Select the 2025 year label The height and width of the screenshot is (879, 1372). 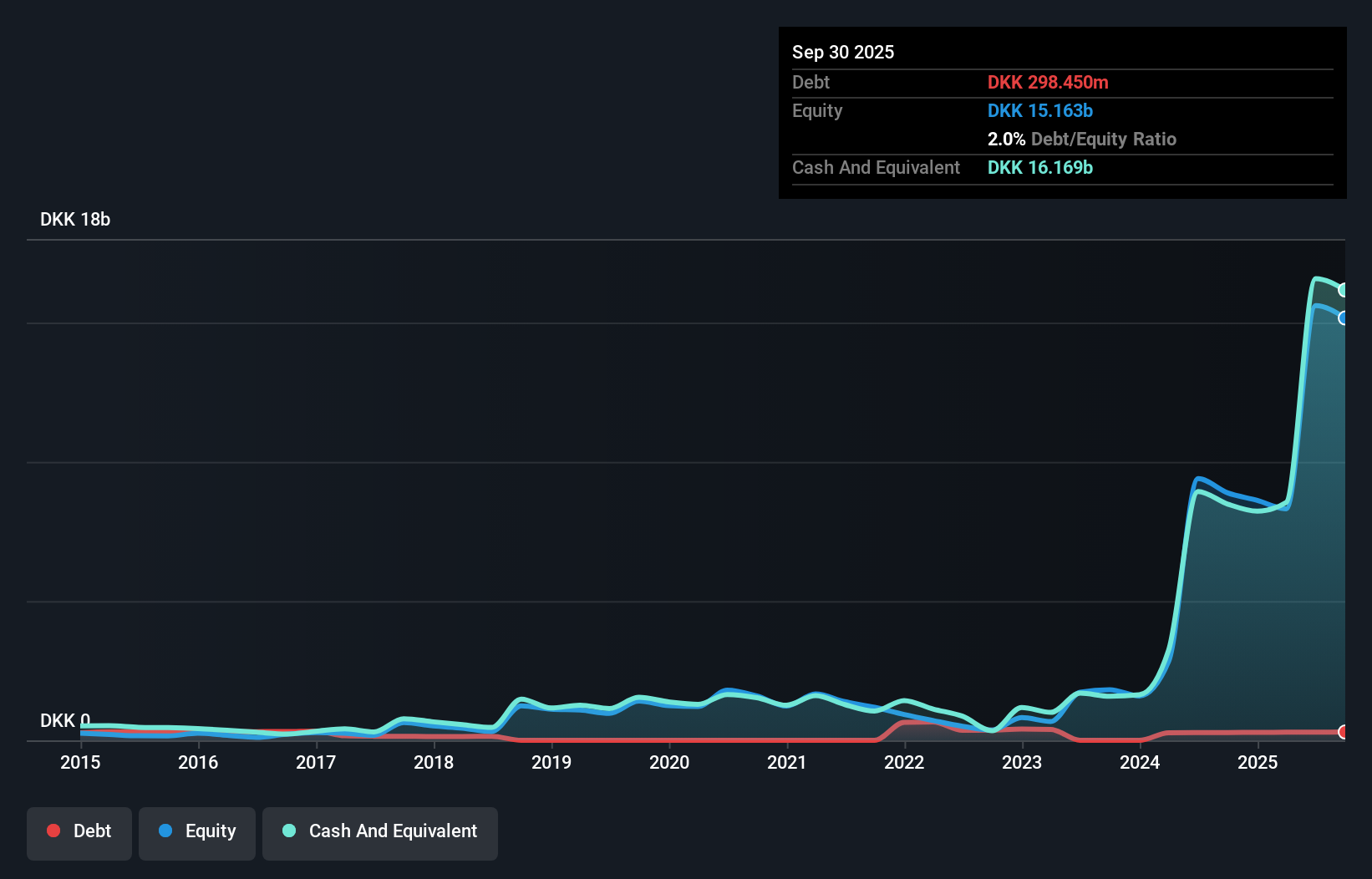[x=1258, y=762]
